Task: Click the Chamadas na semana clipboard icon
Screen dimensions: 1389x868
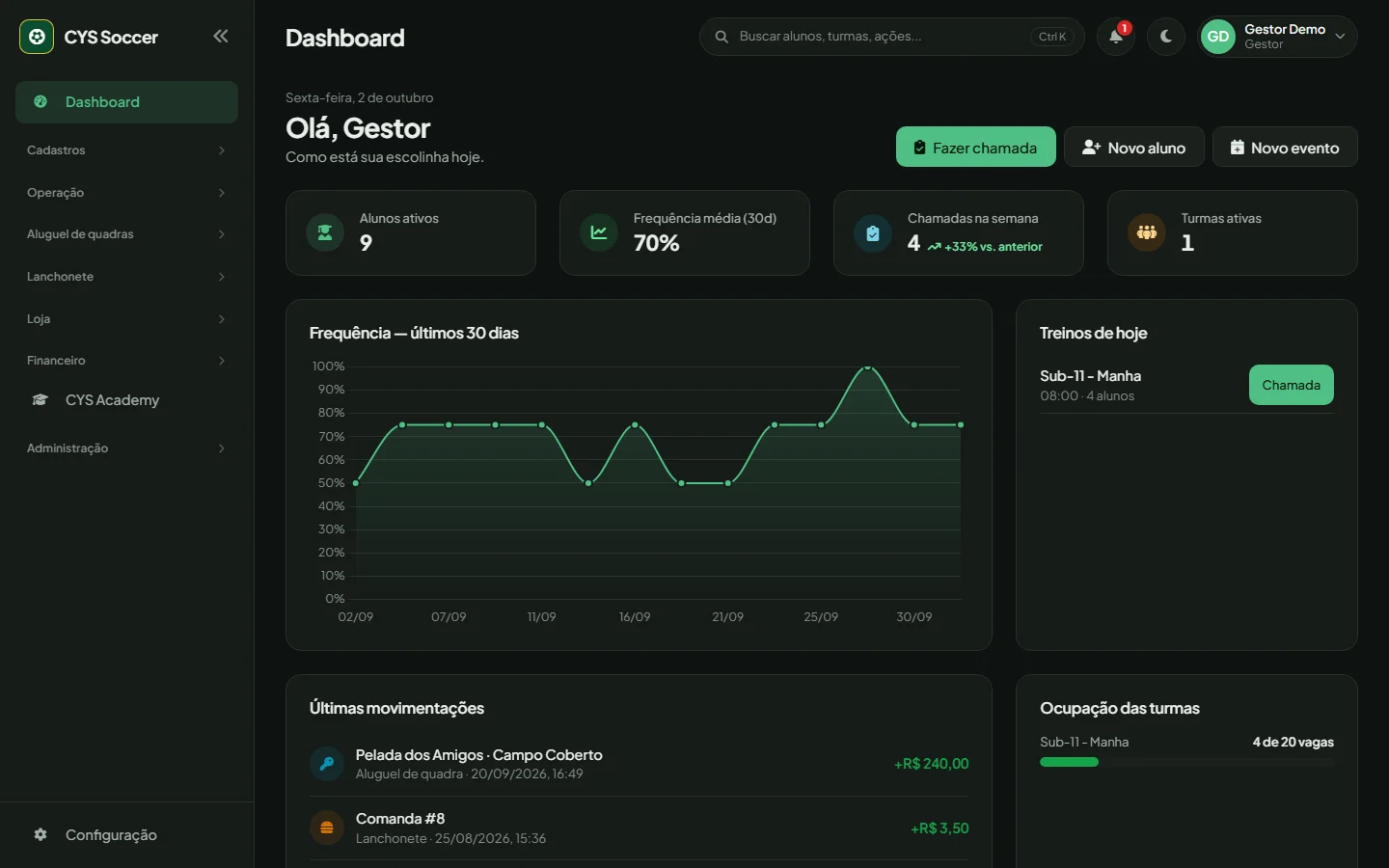Action: [x=873, y=232]
